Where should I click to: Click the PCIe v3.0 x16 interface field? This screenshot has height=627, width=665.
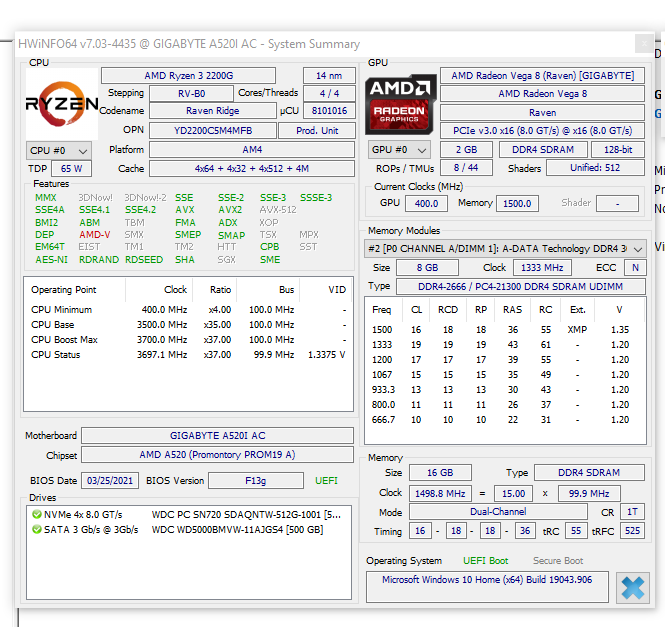click(x=542, y=131)
